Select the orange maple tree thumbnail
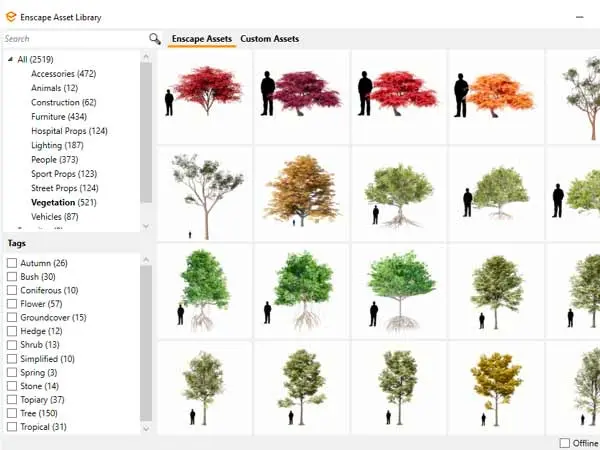Viewport: 600px width, 450px height. [x=496, y=97]
